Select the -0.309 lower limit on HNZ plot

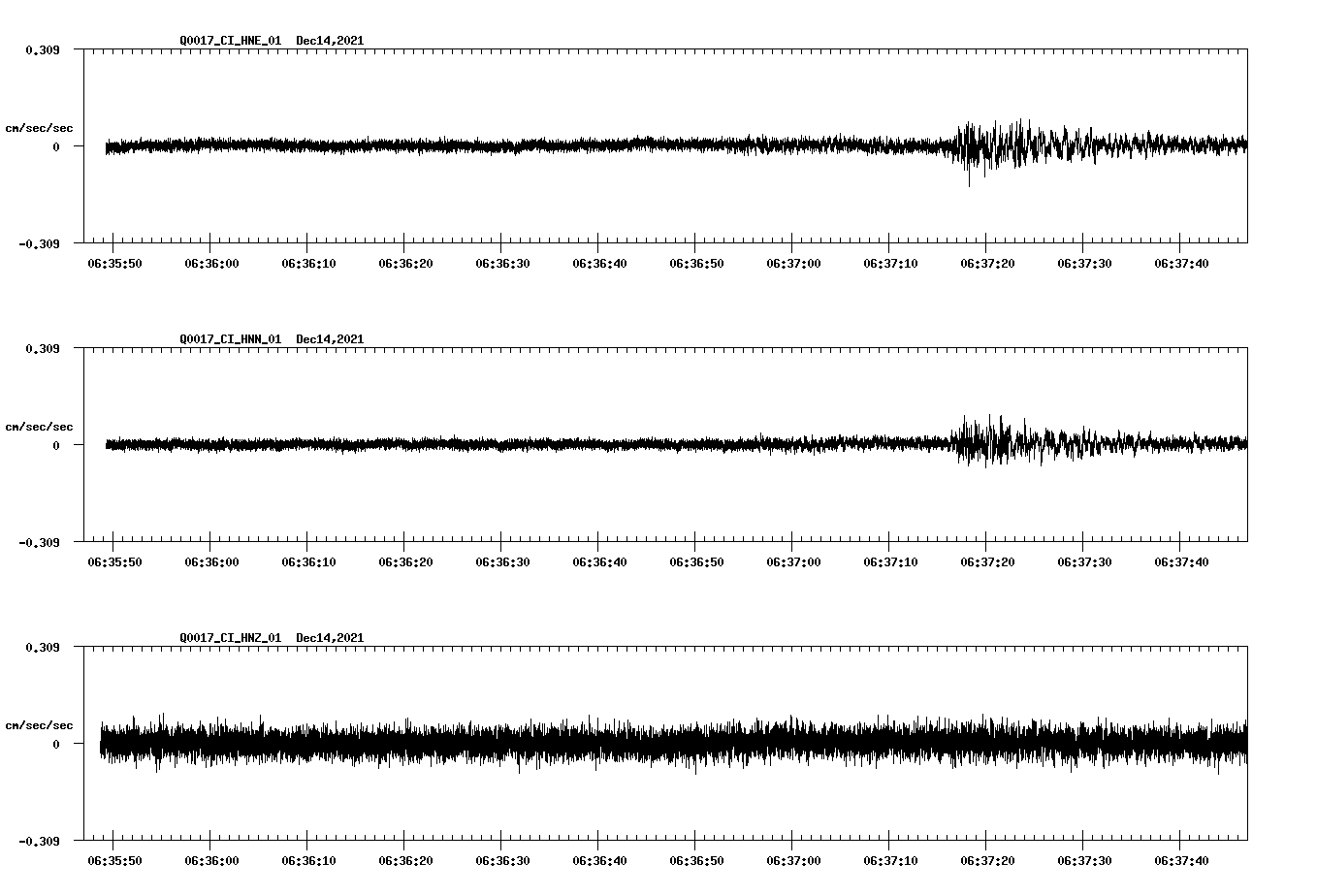point(39,841)
